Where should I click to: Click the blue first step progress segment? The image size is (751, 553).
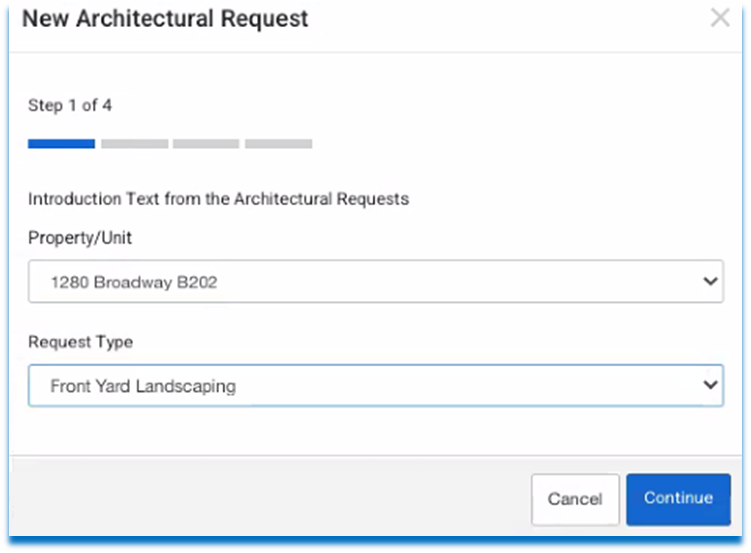61,144
